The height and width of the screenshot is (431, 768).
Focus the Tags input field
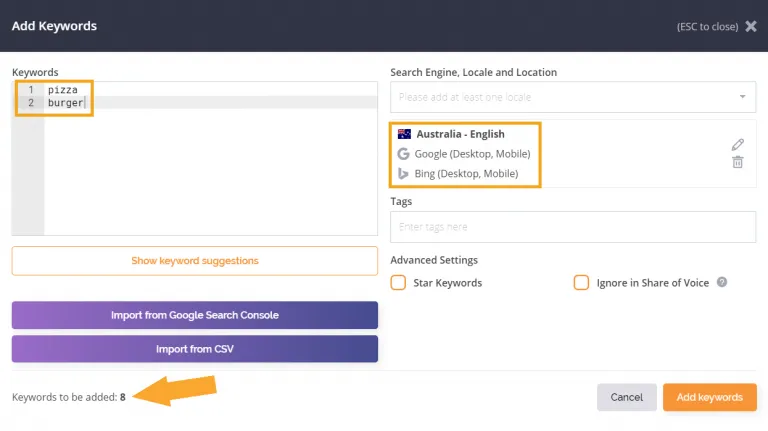pos(573,227)
